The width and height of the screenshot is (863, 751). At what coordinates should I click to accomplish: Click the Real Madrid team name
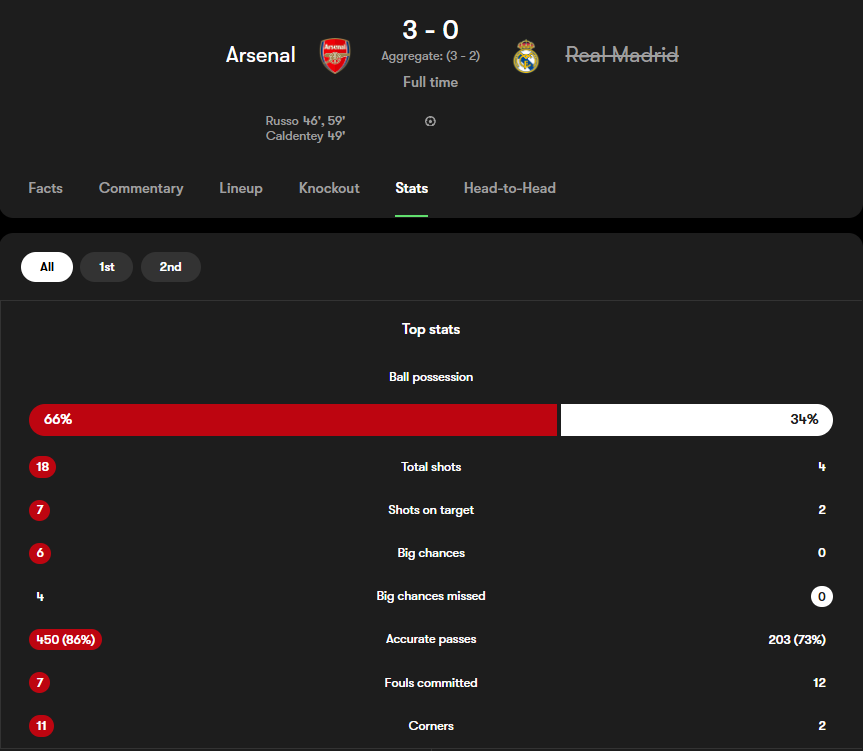click(622, 55)
